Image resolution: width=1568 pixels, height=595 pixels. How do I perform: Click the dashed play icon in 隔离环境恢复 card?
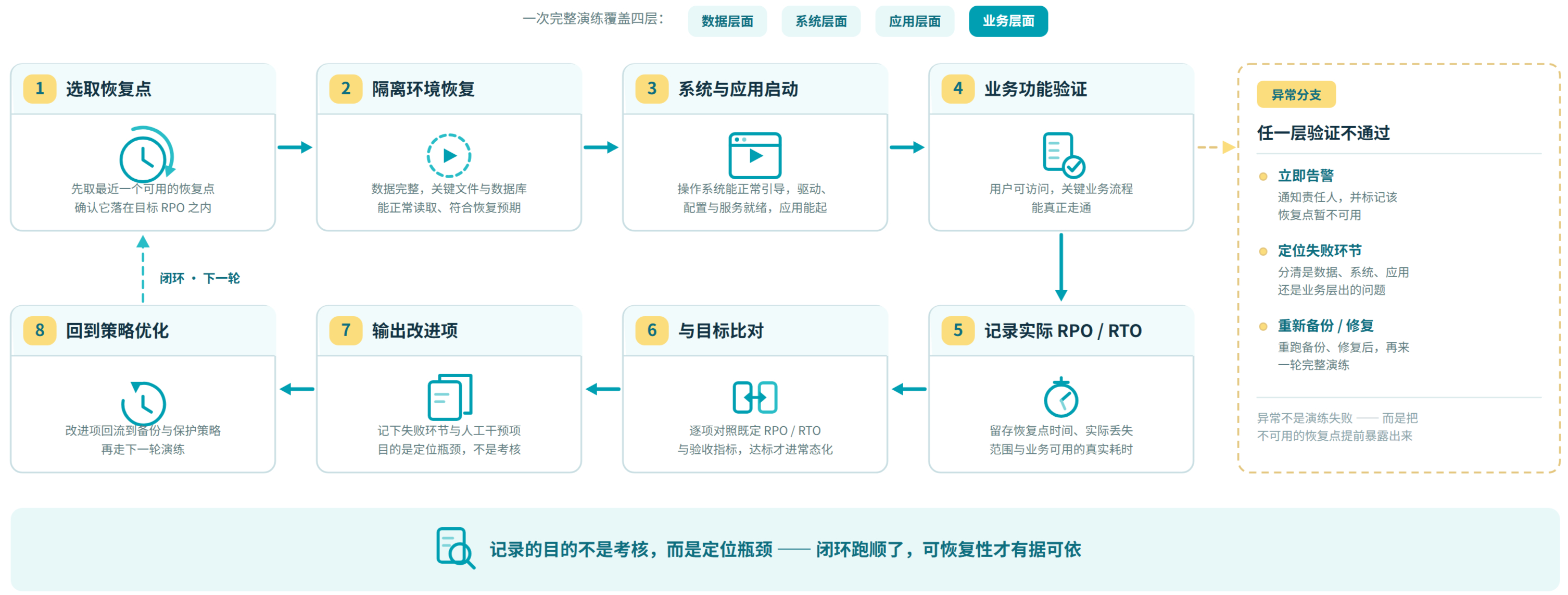pyautogui.click(x=449, y=155)
